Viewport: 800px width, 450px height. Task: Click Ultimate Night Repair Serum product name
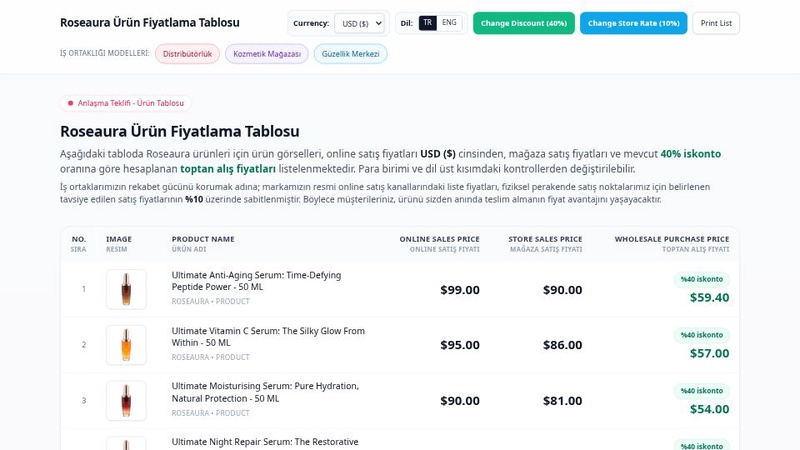pos(265,442)
